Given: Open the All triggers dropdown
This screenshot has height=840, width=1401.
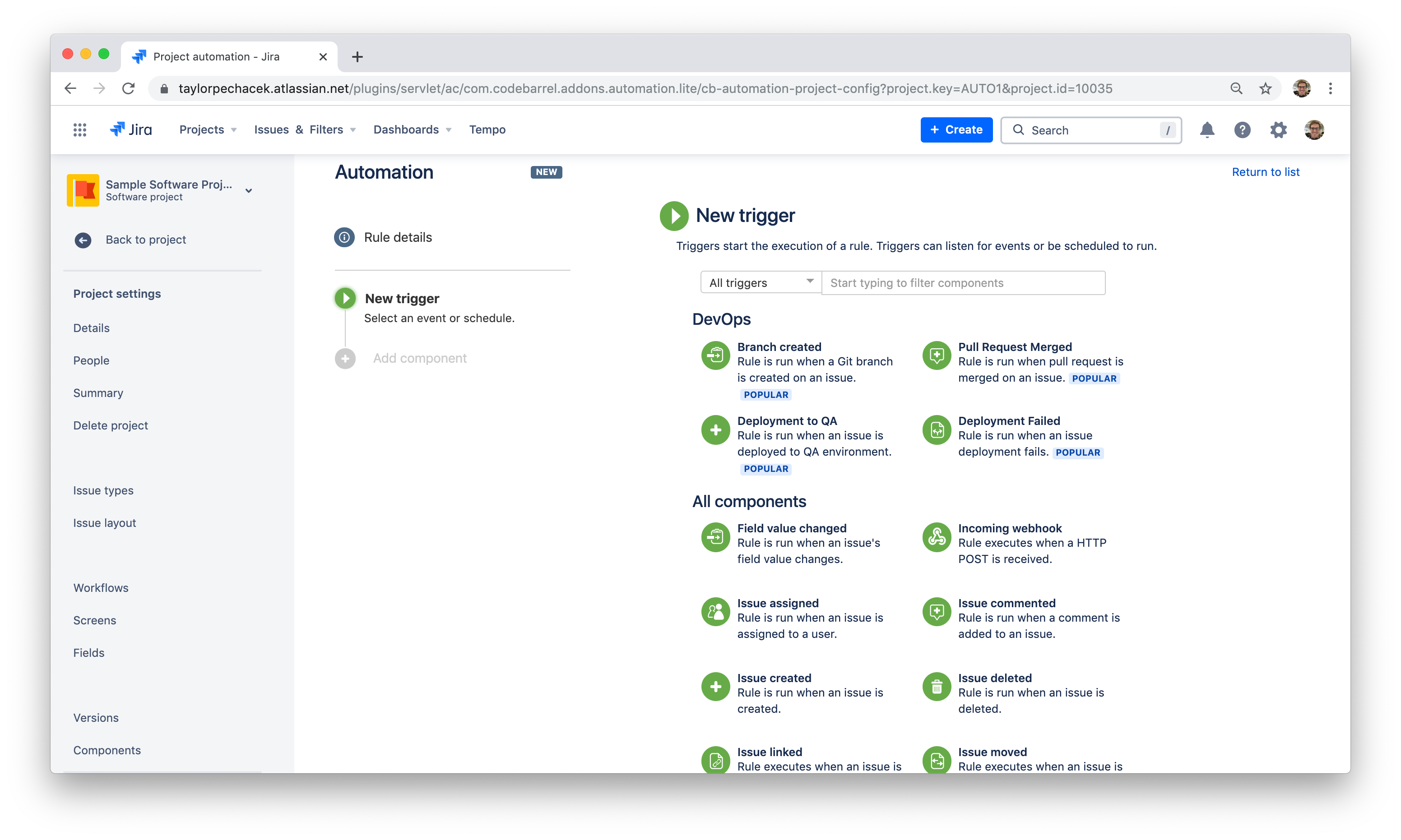Looking at the screenshot, I should tap(760, 282).
